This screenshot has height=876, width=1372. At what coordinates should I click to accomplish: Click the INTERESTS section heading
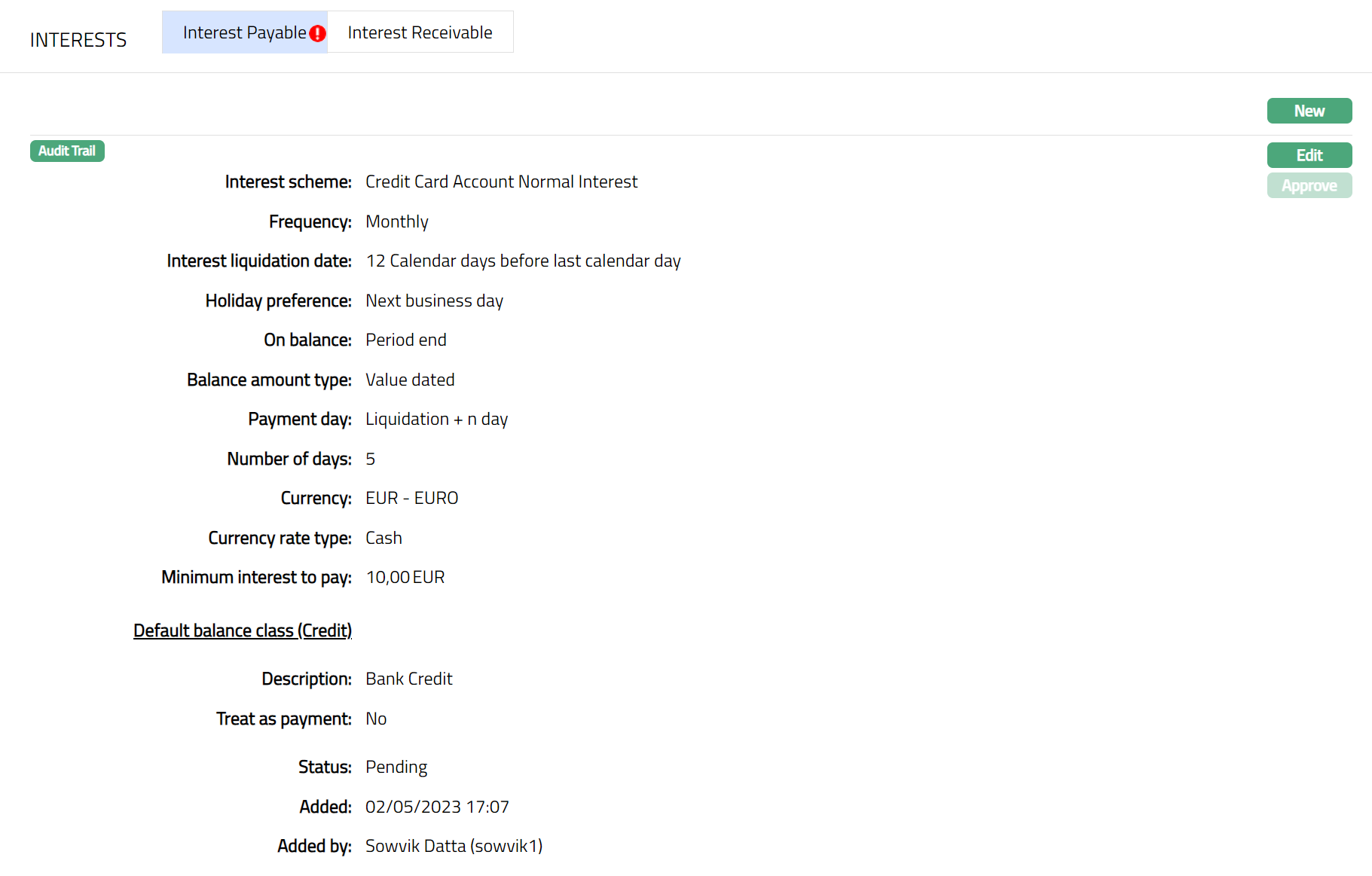78,40
